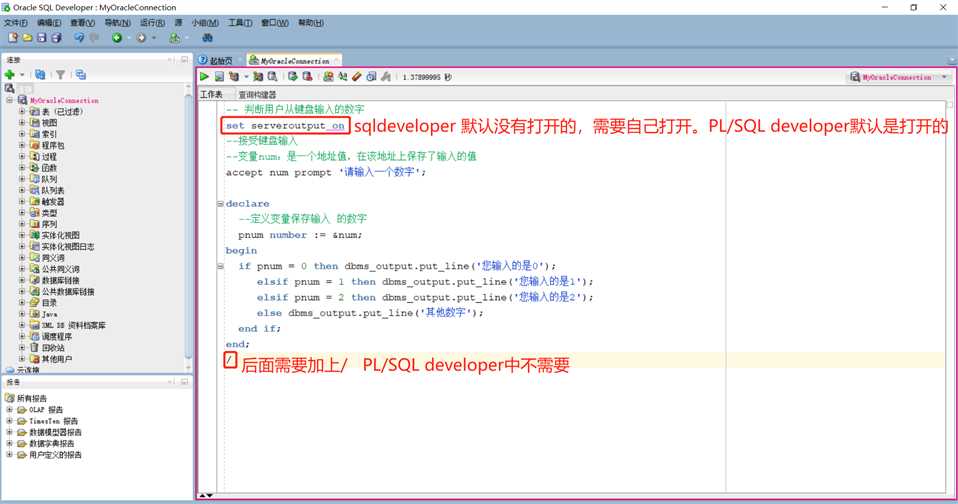The width and height of the screenshot is (958, 504).
Task: Select the 工作表 worksheet sub-tab
Action: point(211,95)
